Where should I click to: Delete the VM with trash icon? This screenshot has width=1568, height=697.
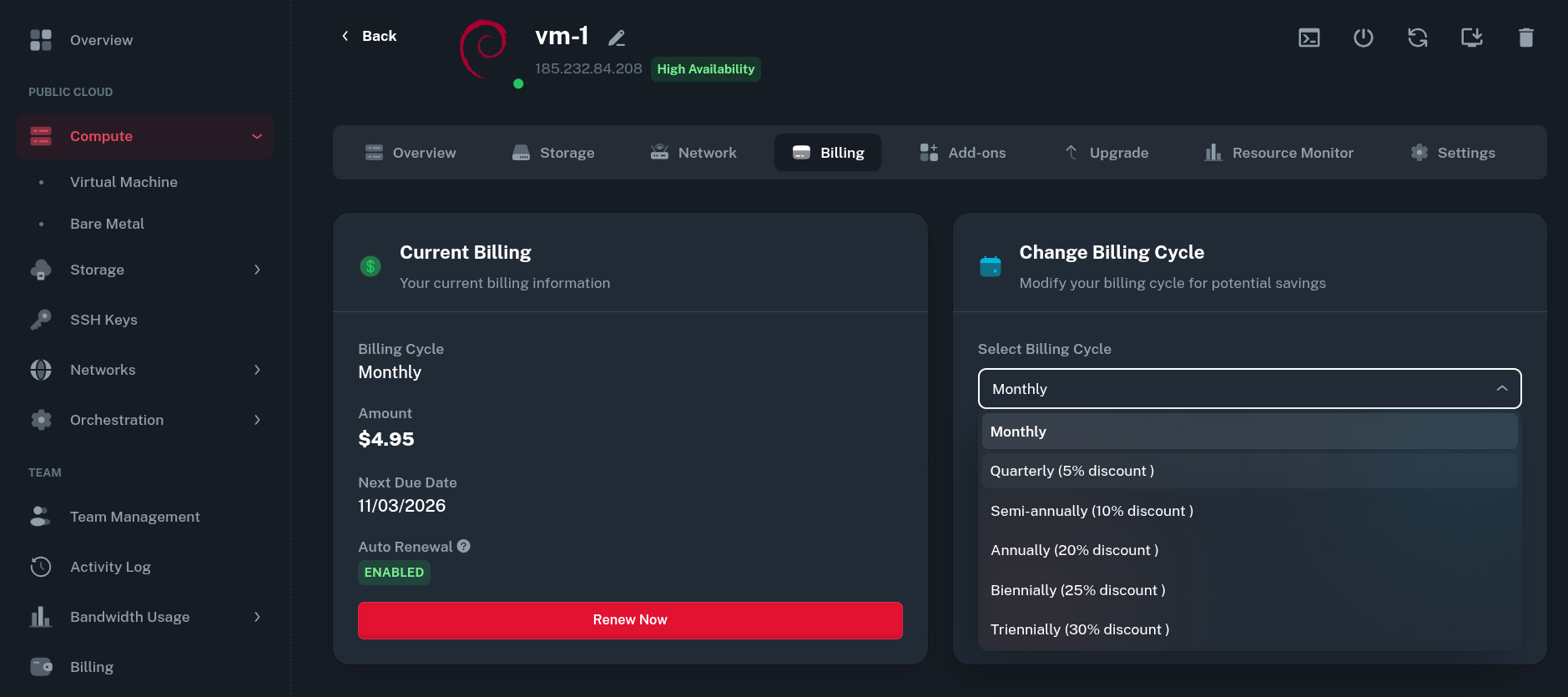1525,38
